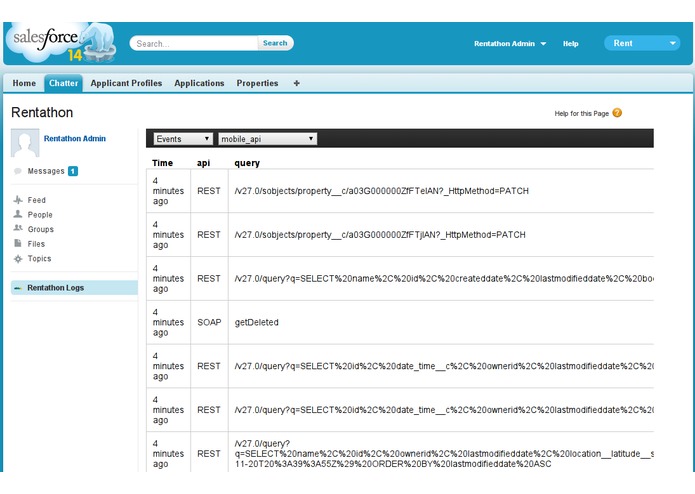This screenshot has height=494, width=695.
Task: Click the Help link in header
Action: pyautogui.click(x=570, y=43)
